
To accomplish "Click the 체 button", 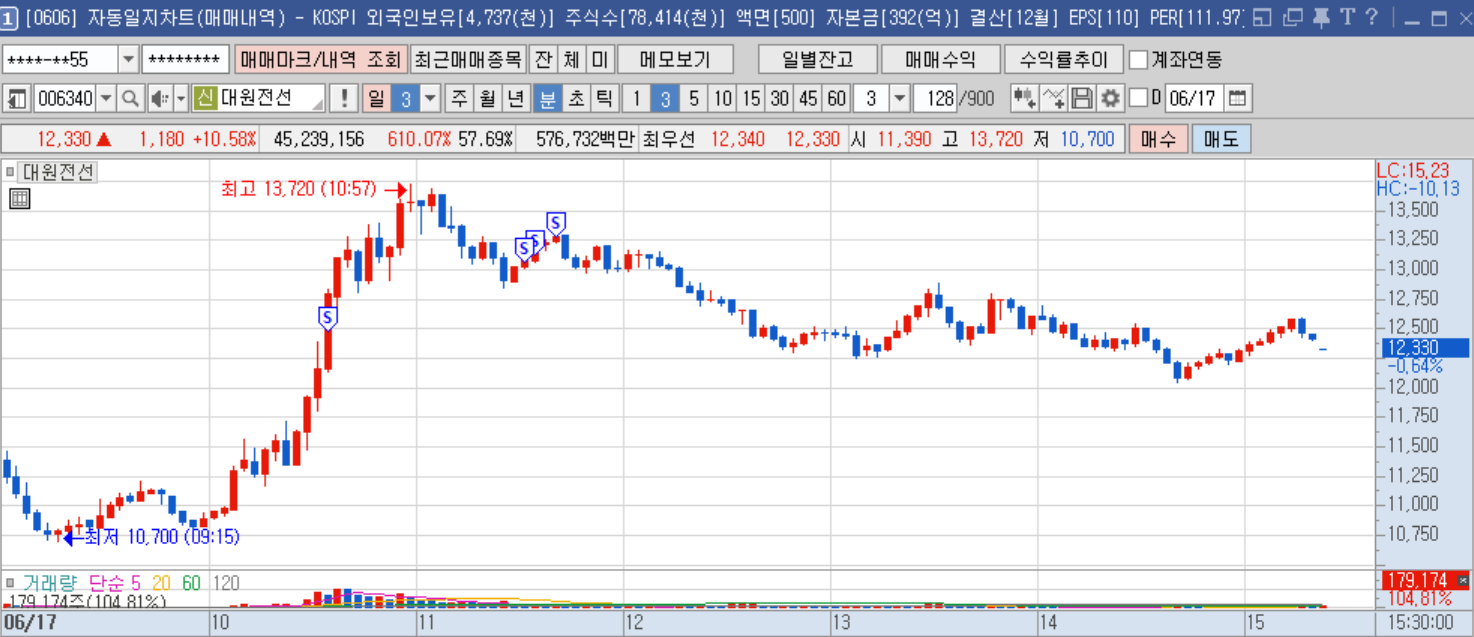I will tap(571, 59).
